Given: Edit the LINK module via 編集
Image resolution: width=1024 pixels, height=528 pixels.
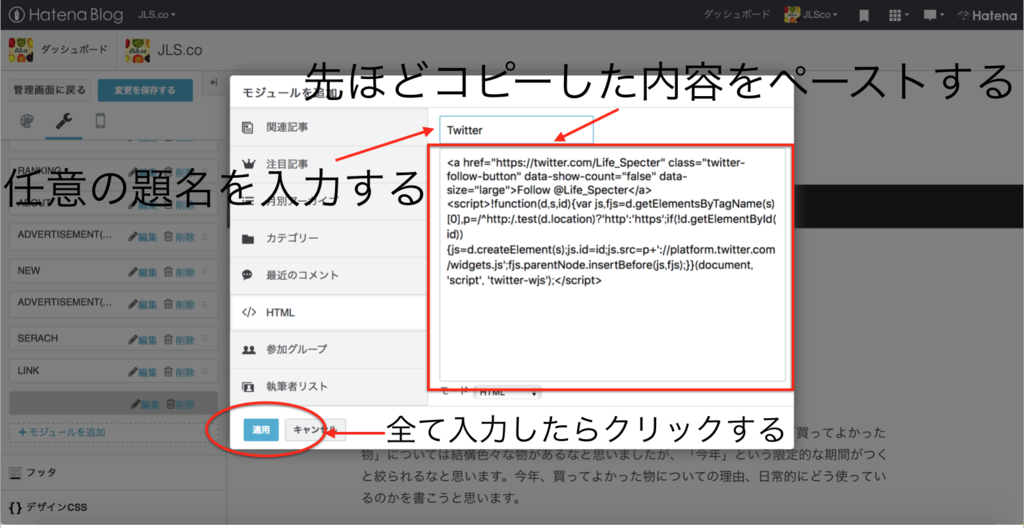Looking at the screenshot, I should (143, 372).
